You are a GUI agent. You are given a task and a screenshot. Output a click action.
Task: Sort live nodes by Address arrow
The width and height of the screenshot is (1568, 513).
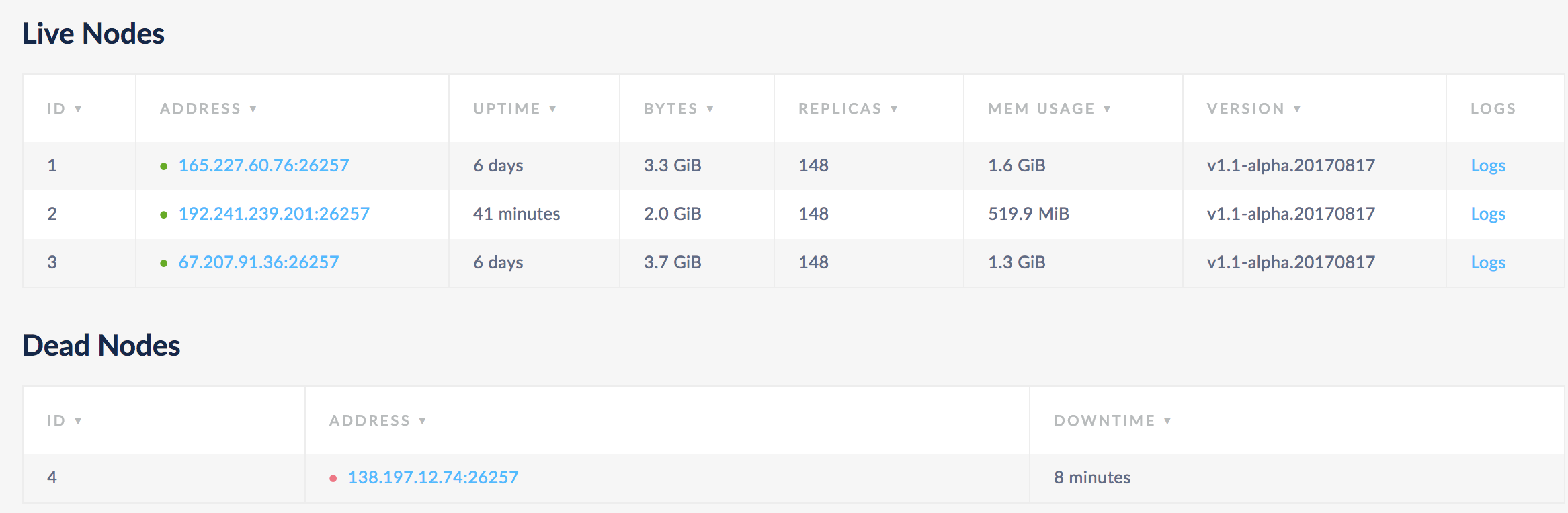[253, 109]
